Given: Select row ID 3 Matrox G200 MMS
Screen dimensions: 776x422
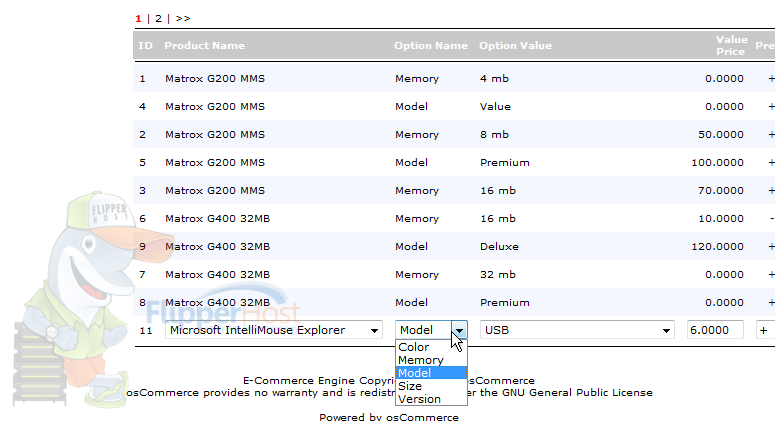Looking at the screenshot, I should coord(454,190).
